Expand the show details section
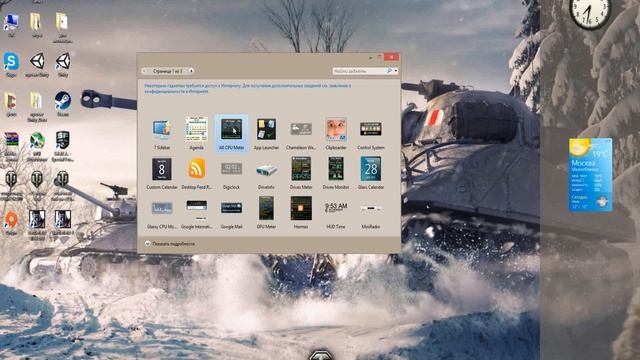640x360 pixels. 170,244
